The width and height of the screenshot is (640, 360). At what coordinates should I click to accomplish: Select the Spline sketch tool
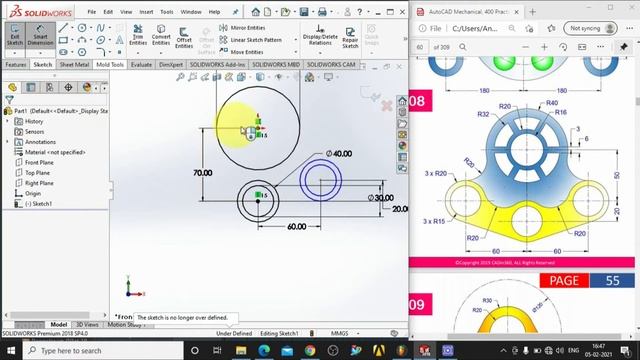[x=100, y=28]
